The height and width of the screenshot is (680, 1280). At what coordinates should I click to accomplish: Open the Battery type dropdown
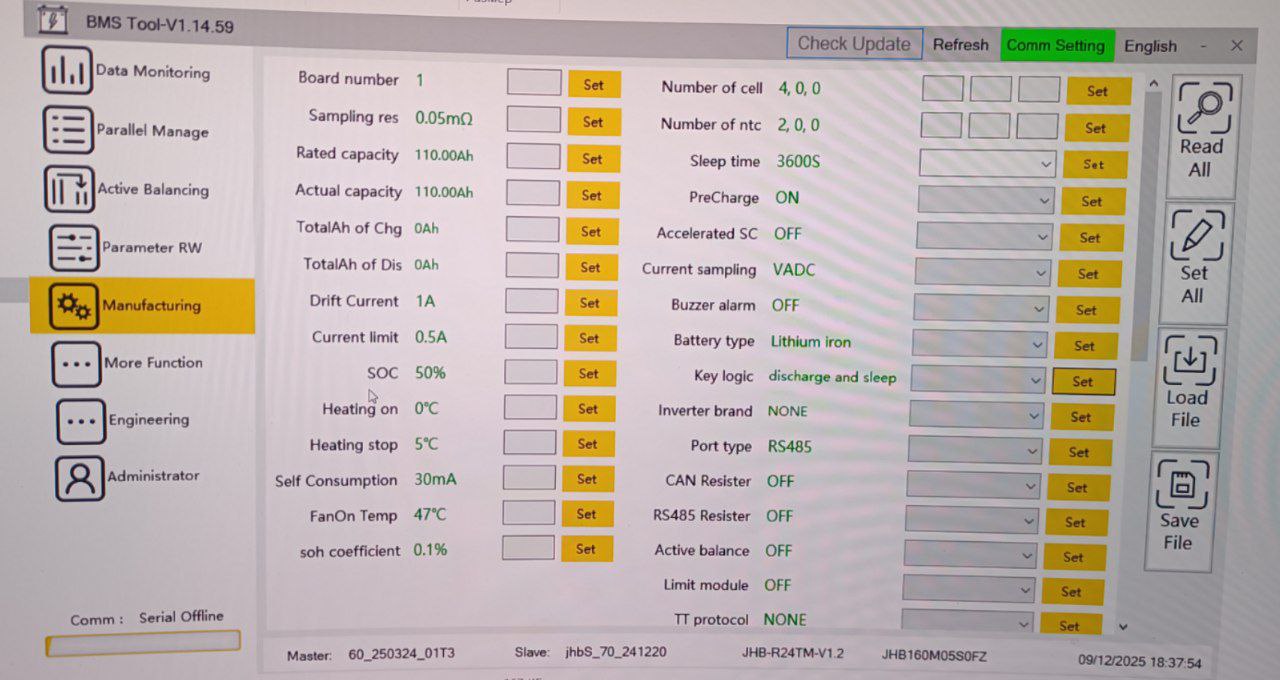tap(979, 345)
